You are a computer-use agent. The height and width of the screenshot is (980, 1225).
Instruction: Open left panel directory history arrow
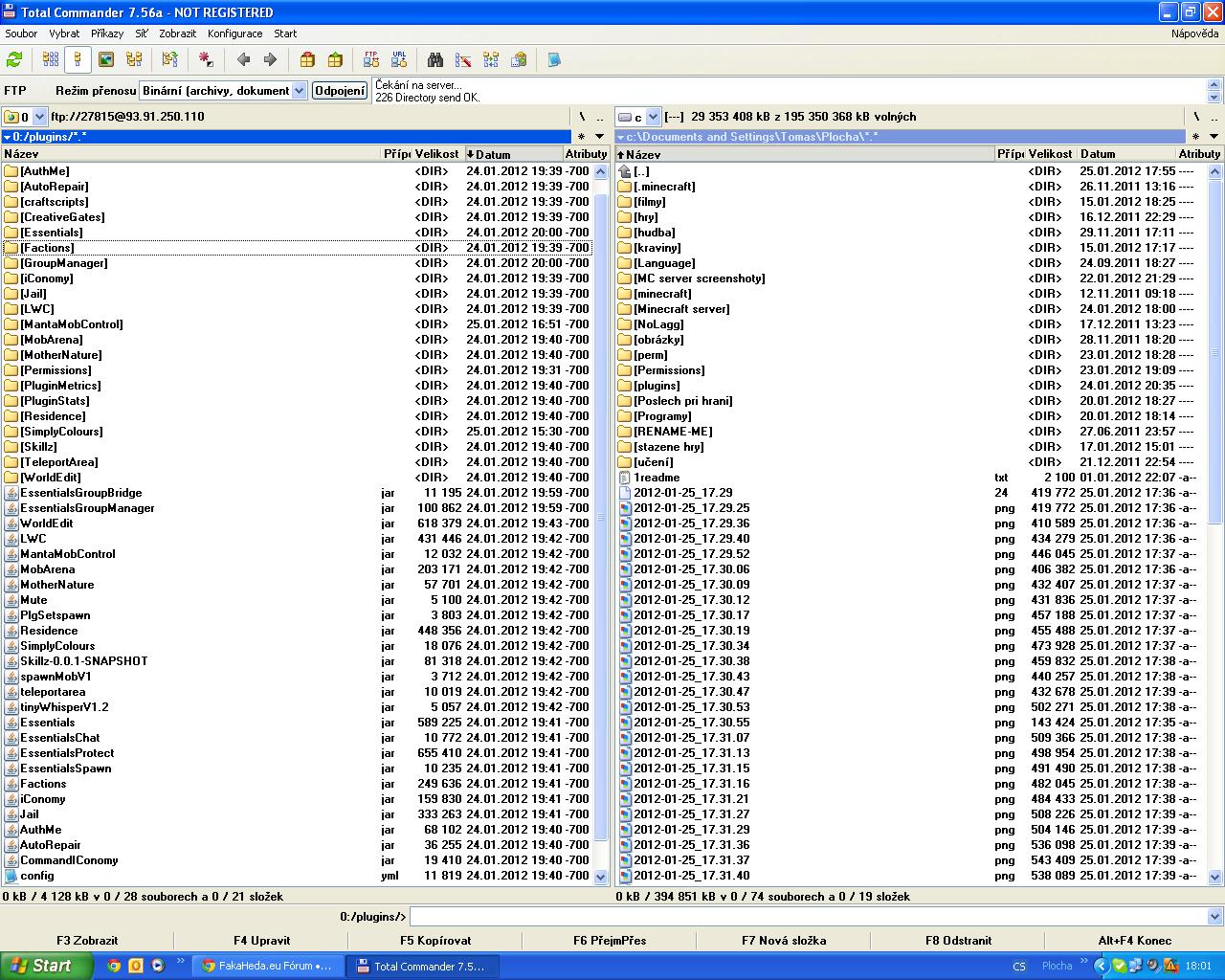[x=600, y=137]
